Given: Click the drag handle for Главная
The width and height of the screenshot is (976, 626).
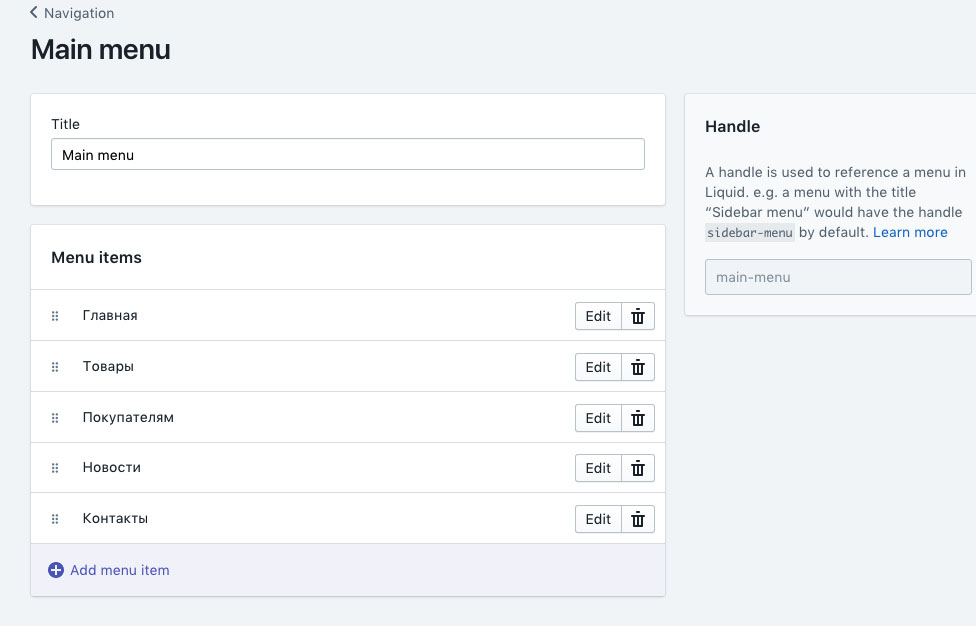Looking at the screenshot, I should (x=56, y=316).
